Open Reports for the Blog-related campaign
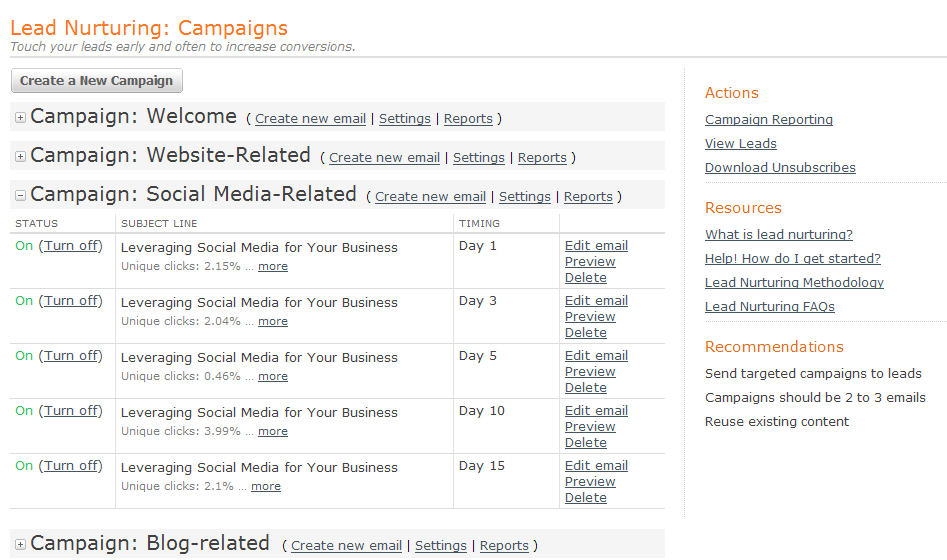This screenshot has width=947, height=560. 504,546
